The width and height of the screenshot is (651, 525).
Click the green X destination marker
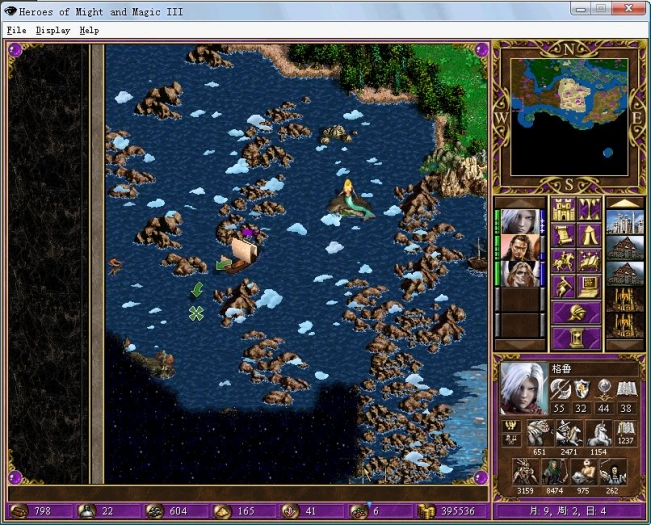(x=196, y=313)
